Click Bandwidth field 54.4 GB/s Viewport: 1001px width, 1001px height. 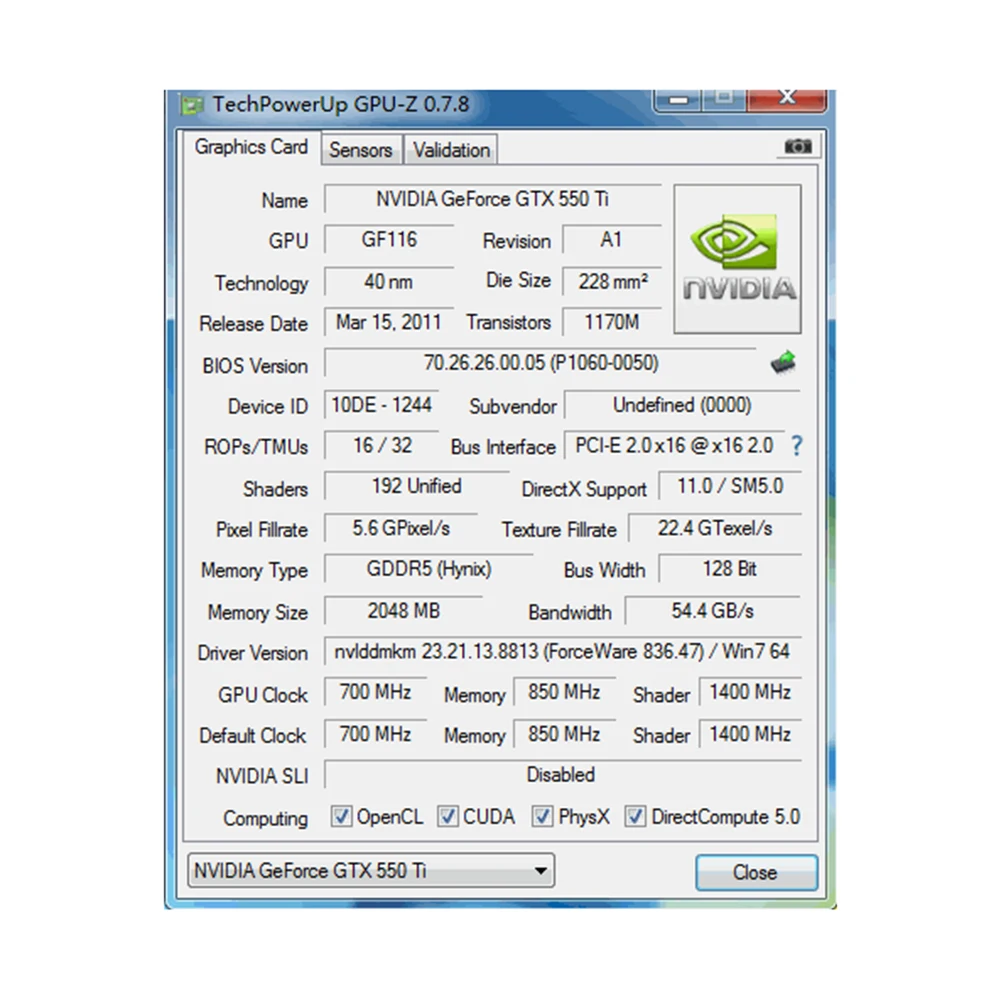click(712, 611)
